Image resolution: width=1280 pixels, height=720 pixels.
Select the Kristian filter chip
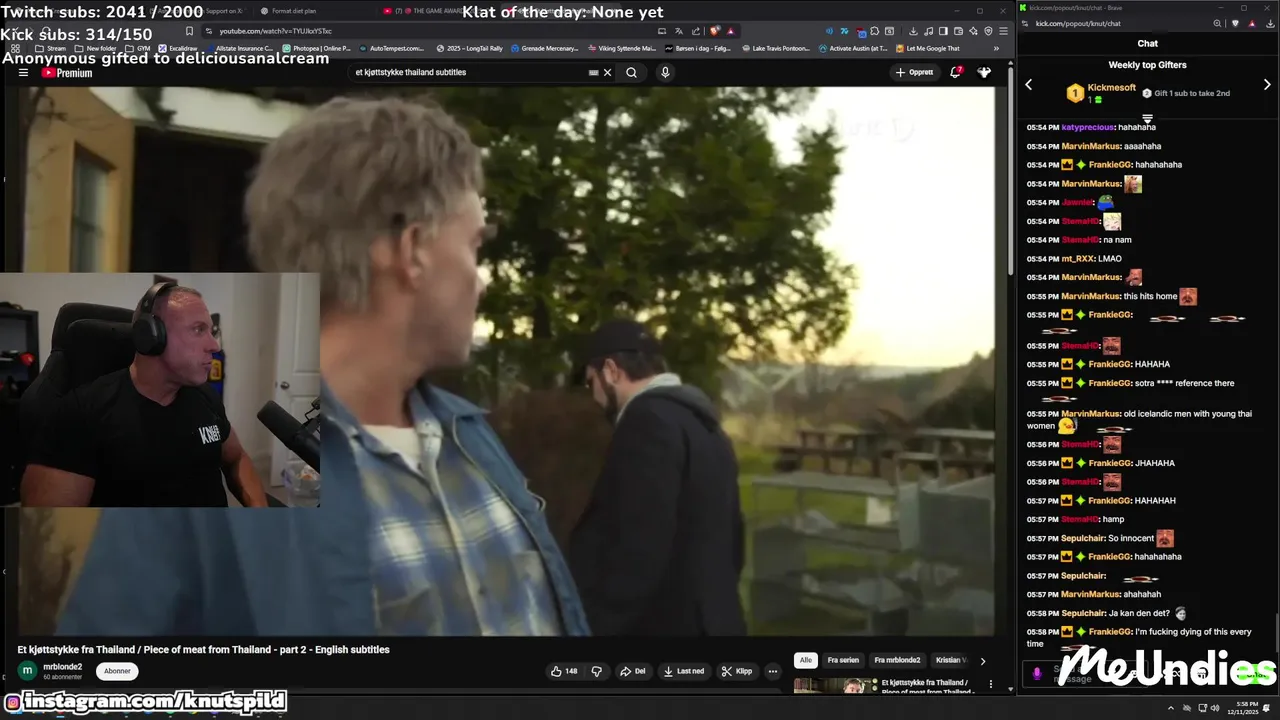[950, 660]
